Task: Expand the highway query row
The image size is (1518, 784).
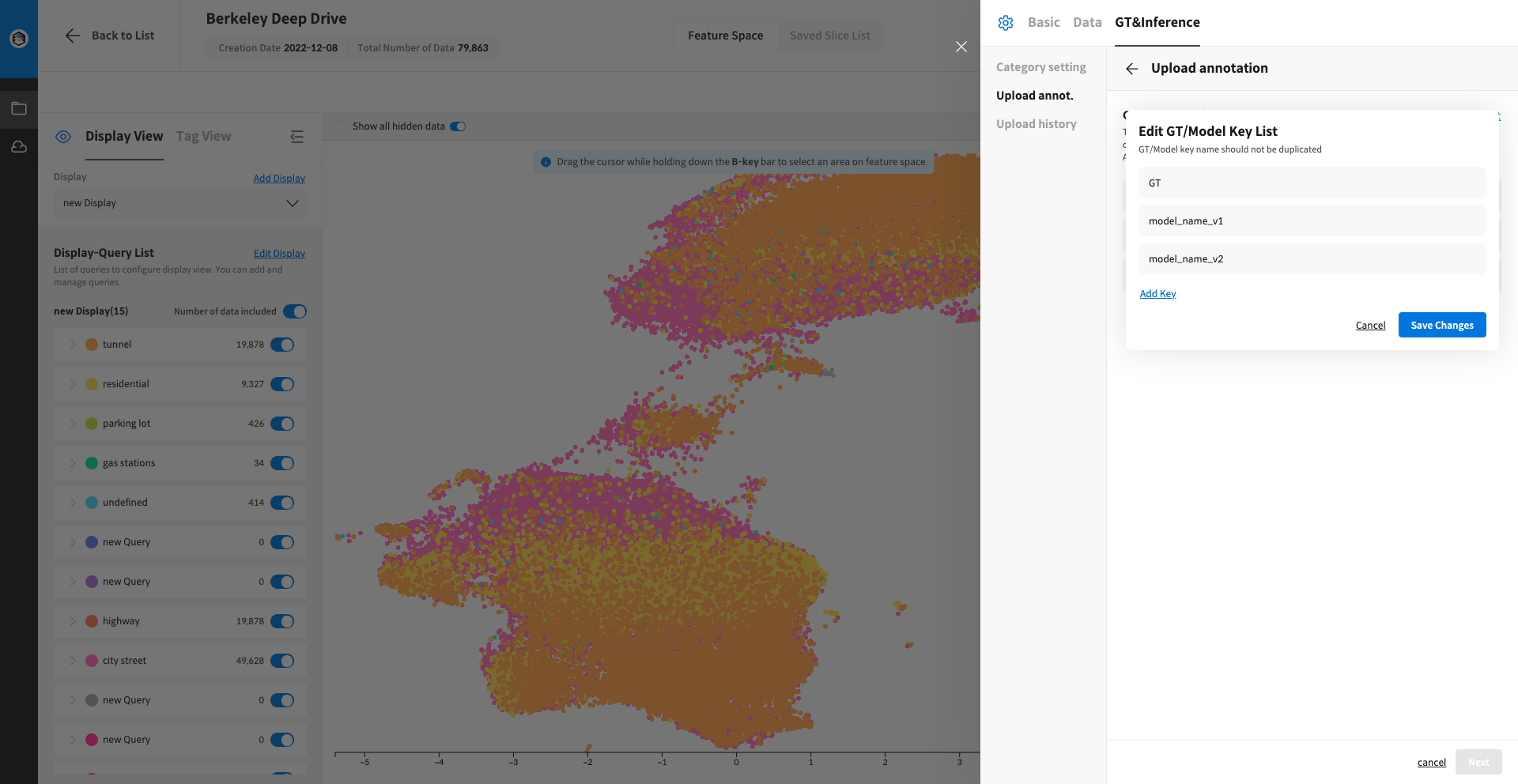Action: pyautogui.click(x=73, y=621)
